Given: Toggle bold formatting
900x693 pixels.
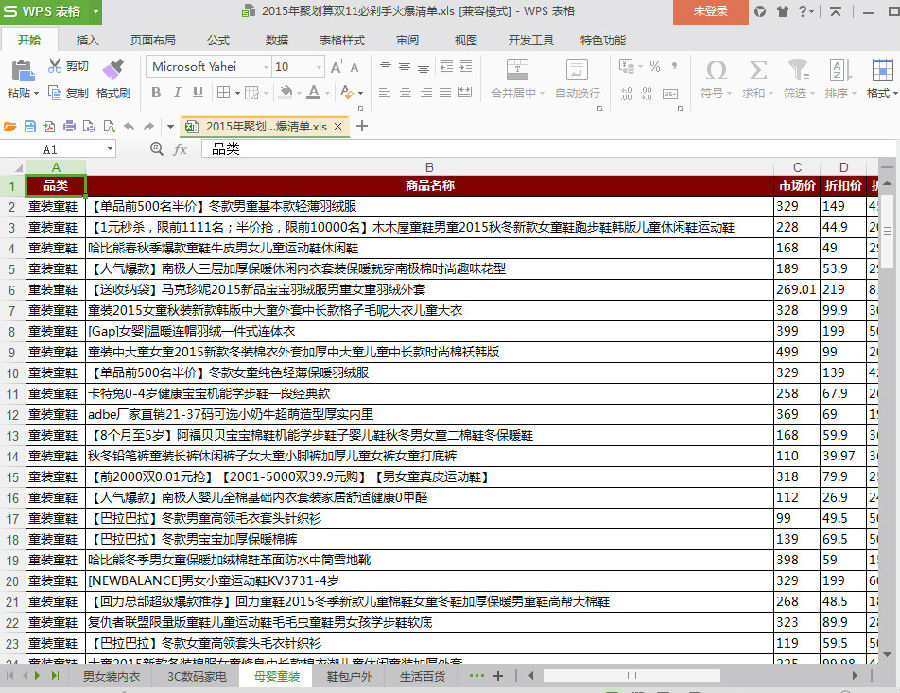Looking at the screenshot, I should coord(157,92).
